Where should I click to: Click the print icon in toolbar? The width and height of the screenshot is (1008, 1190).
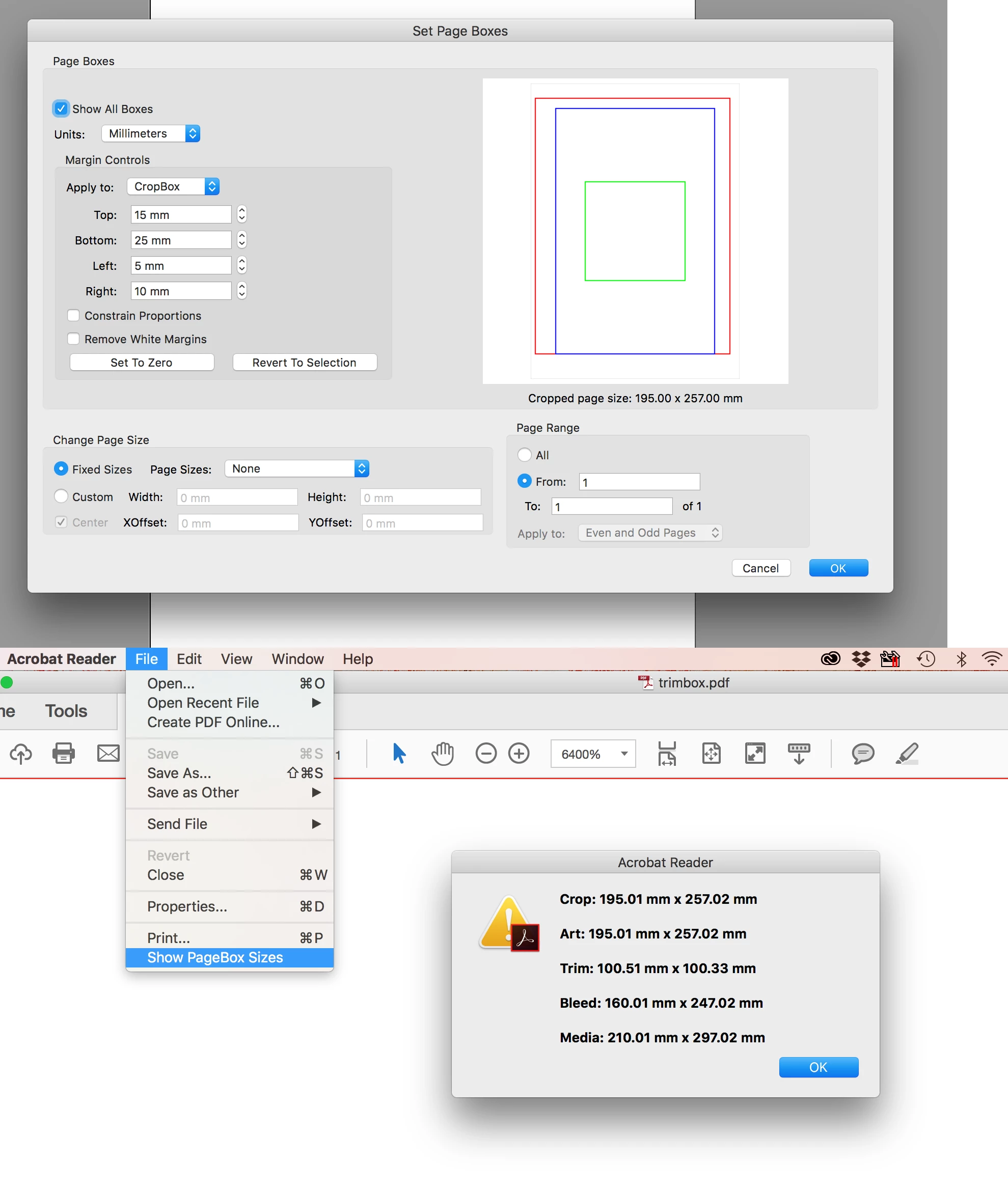(x=64, y=753)
